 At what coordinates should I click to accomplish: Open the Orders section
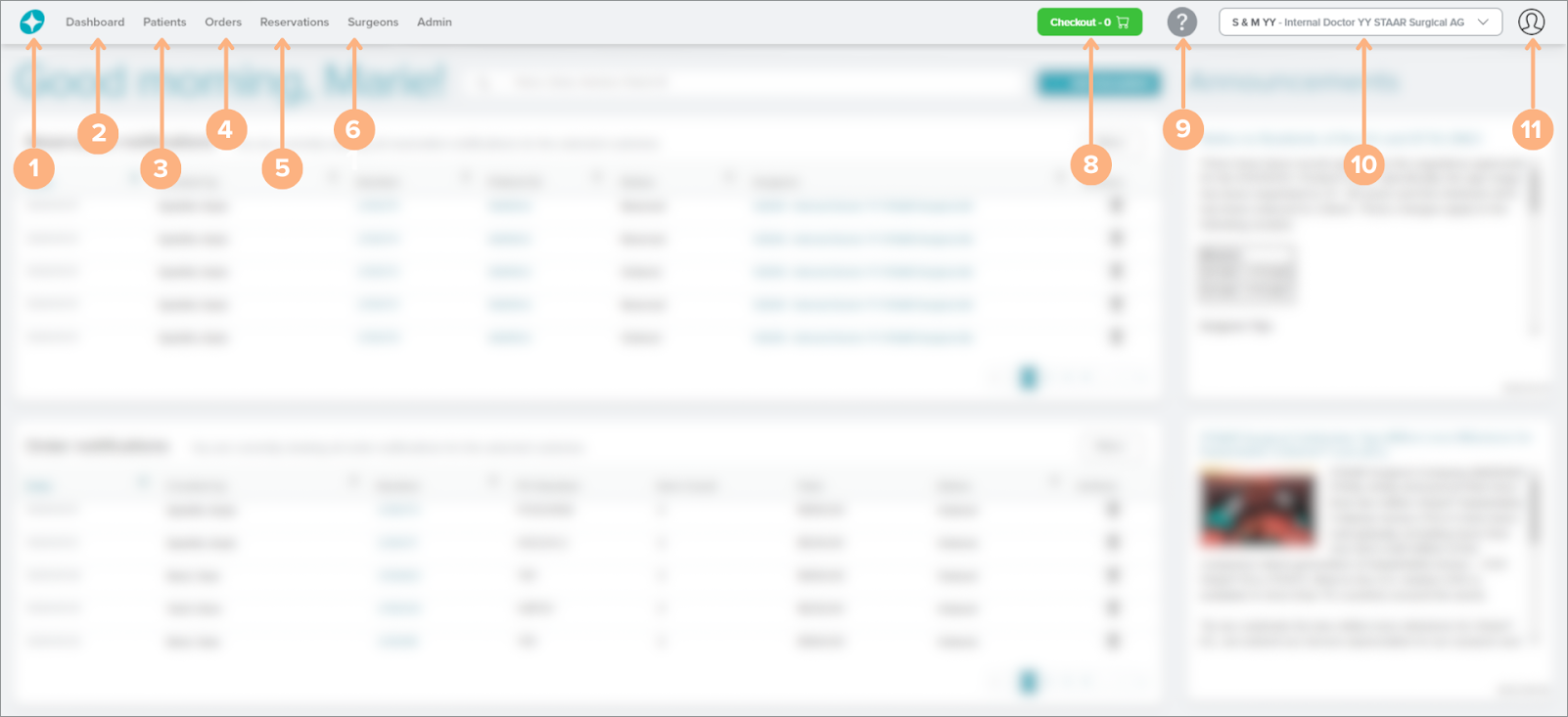point(223,22)
